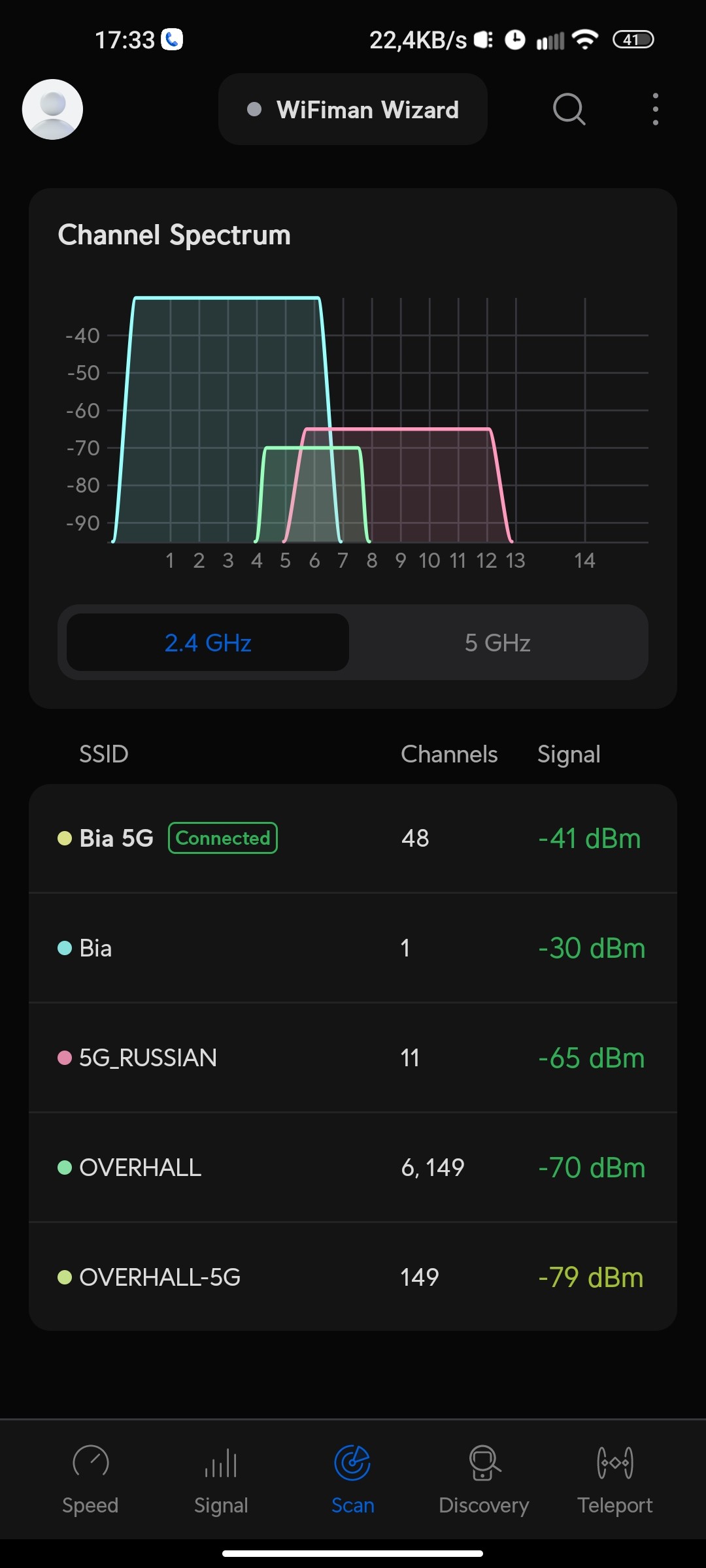The height and width of the screenshot is (1568, 706).
Task: Open the three-dot overflow menu
Action: pyautogui.click(x=655, y=109)
